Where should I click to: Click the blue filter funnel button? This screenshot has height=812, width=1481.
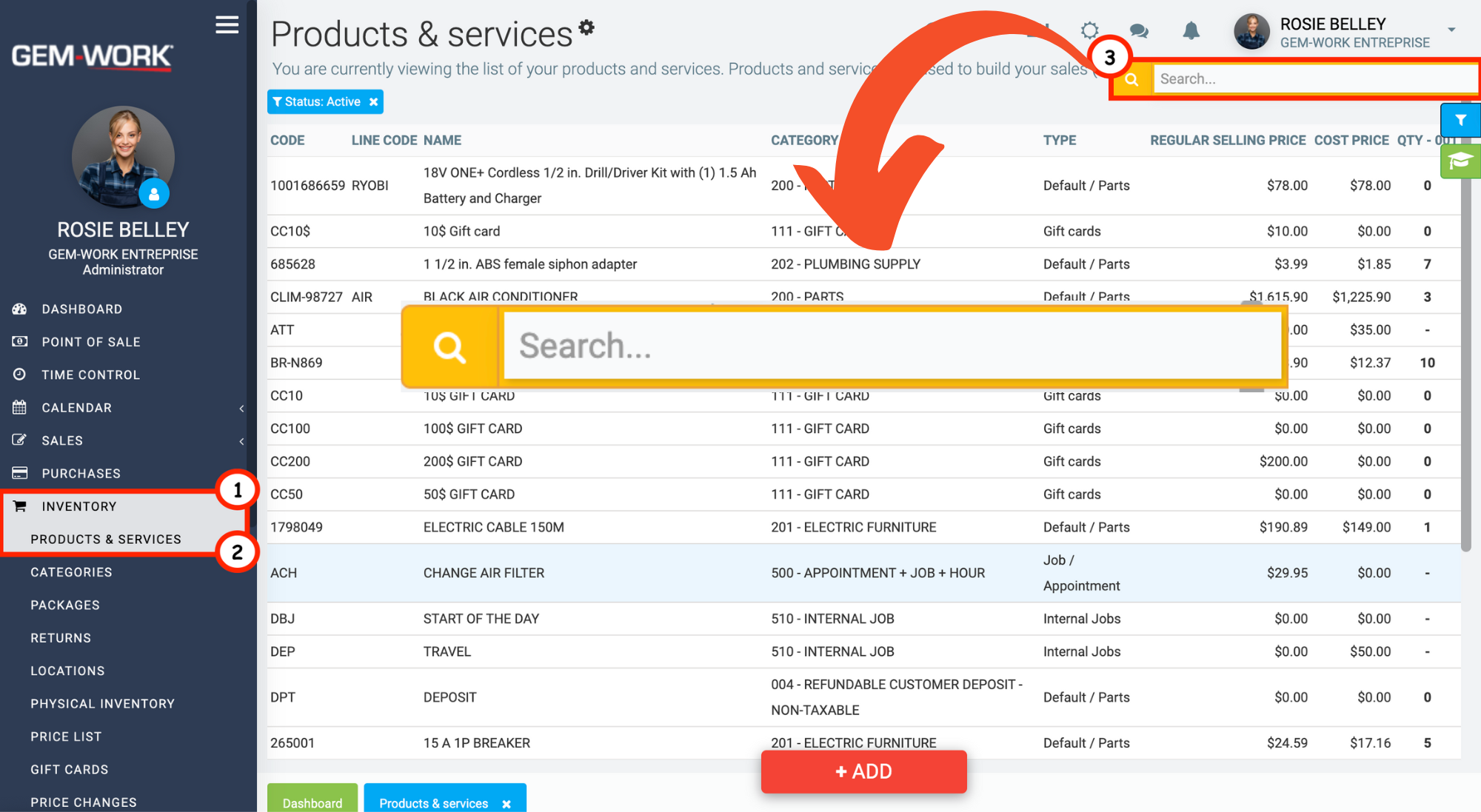(x=1460, y=120)
